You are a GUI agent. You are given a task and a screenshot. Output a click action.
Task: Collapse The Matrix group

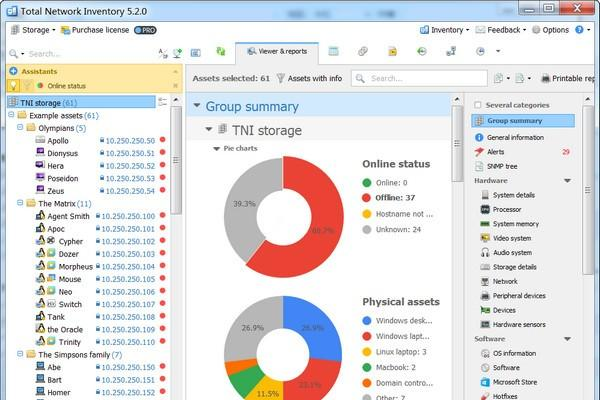pyautogui.click(x=20, y=203)
